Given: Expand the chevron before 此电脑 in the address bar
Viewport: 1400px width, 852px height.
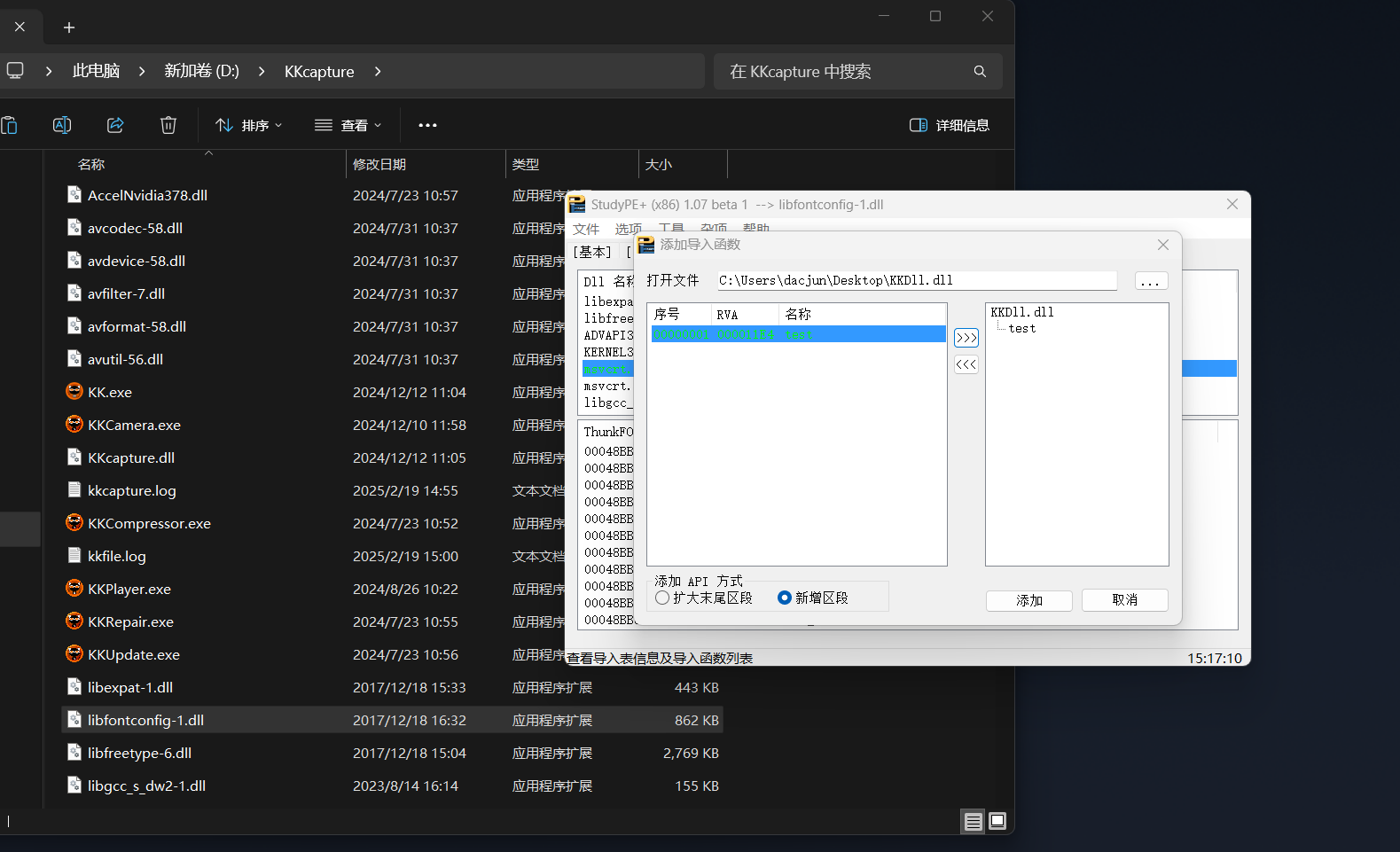Looking at the screenshot, I should coord(49,71).
